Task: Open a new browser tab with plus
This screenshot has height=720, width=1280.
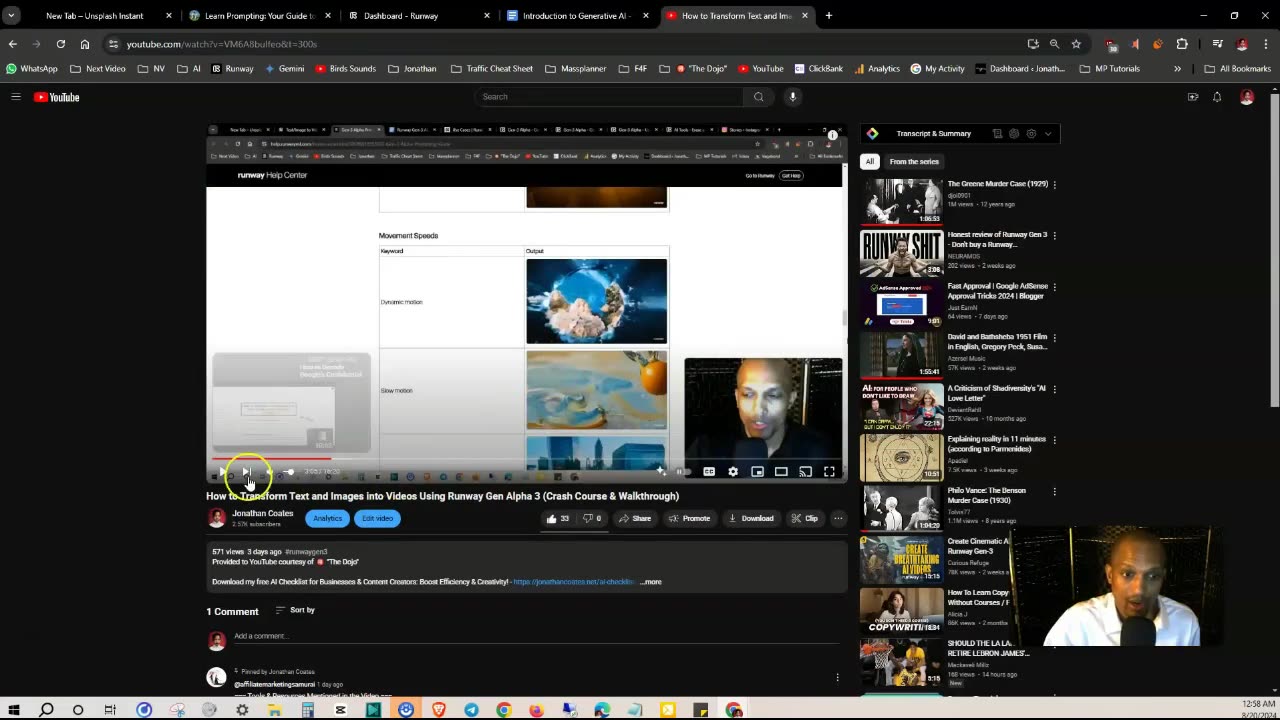Action: (x=828, y=16)
